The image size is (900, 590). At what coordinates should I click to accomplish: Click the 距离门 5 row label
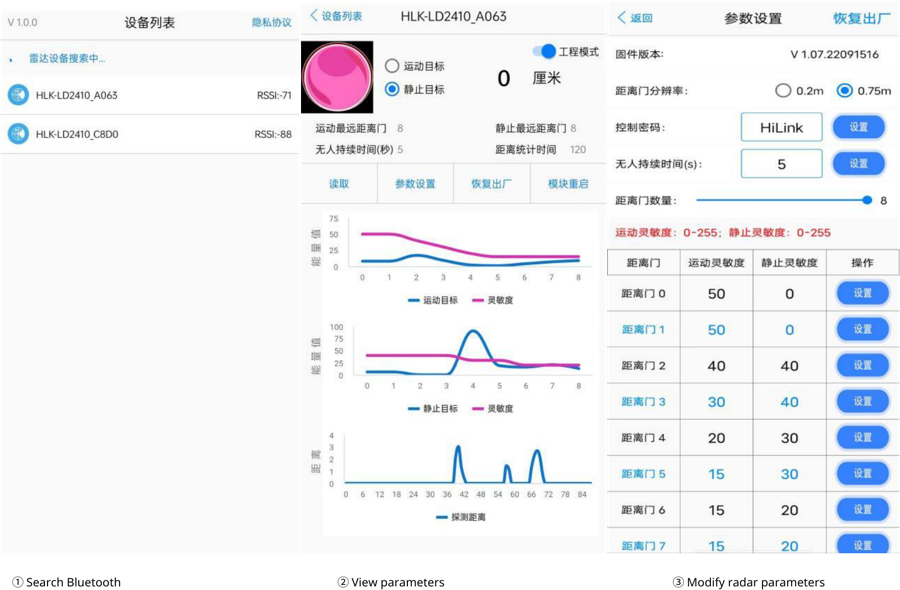pos(643,474)
